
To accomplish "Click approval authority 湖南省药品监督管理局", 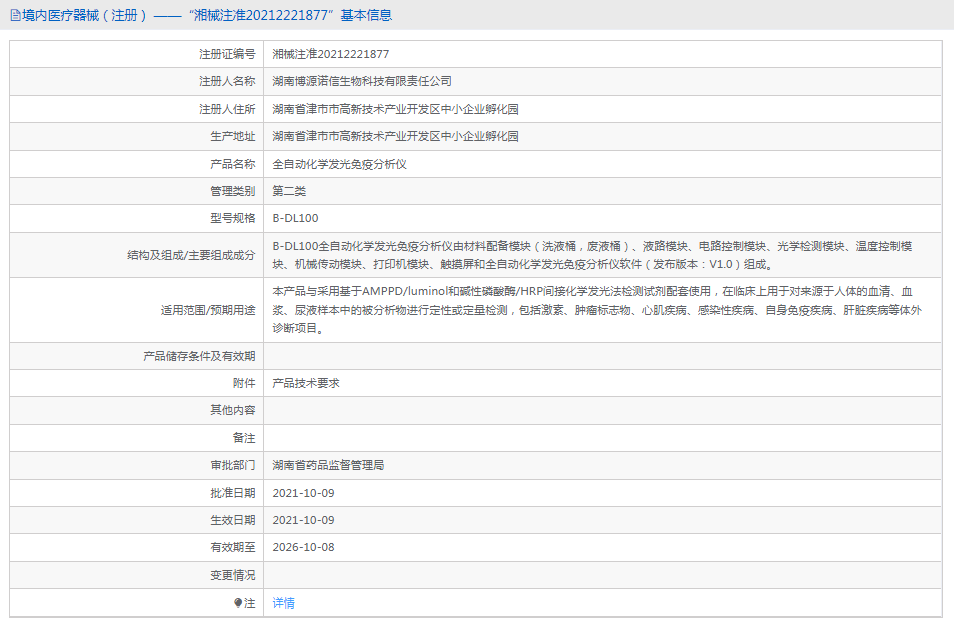I will [328, 465].
